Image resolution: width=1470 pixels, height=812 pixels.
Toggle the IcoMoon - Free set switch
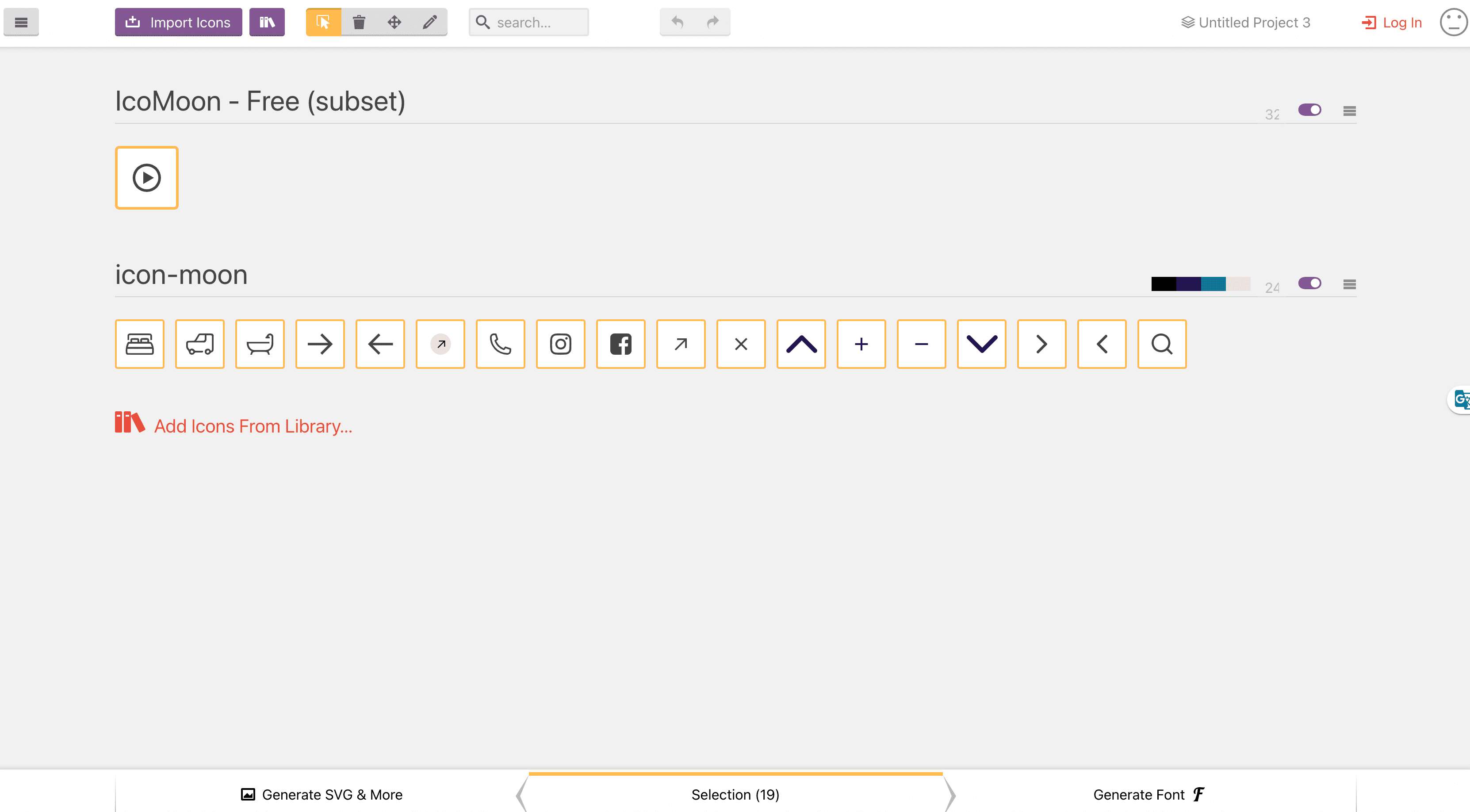(1309, 110)
